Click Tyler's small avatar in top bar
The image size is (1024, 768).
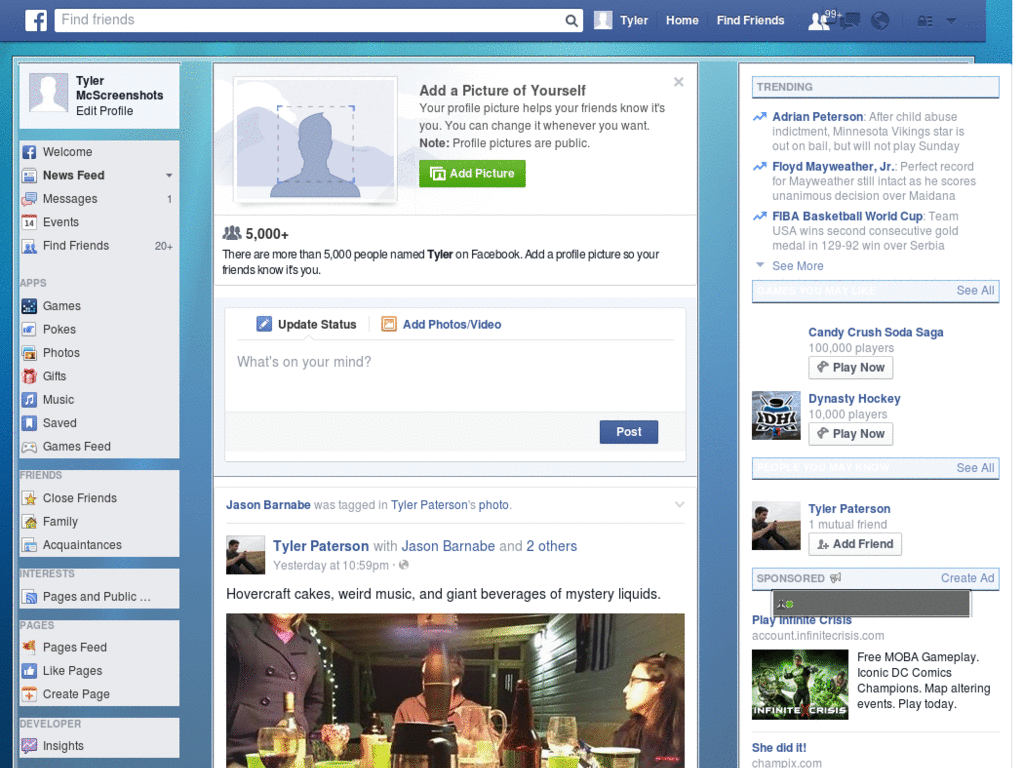click(603, 20)
